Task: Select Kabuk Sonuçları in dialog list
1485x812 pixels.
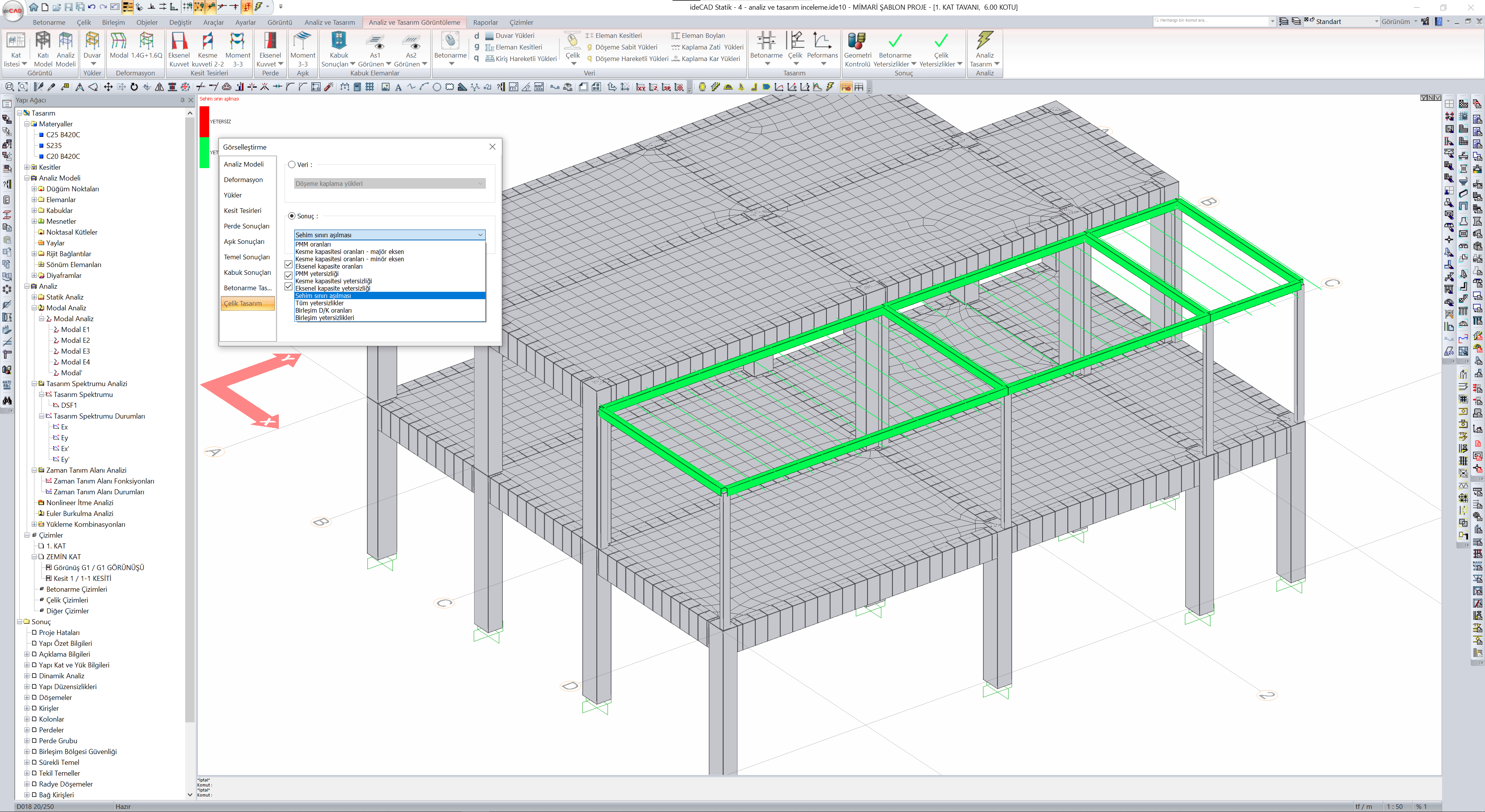Action: [x=247, y=272]
